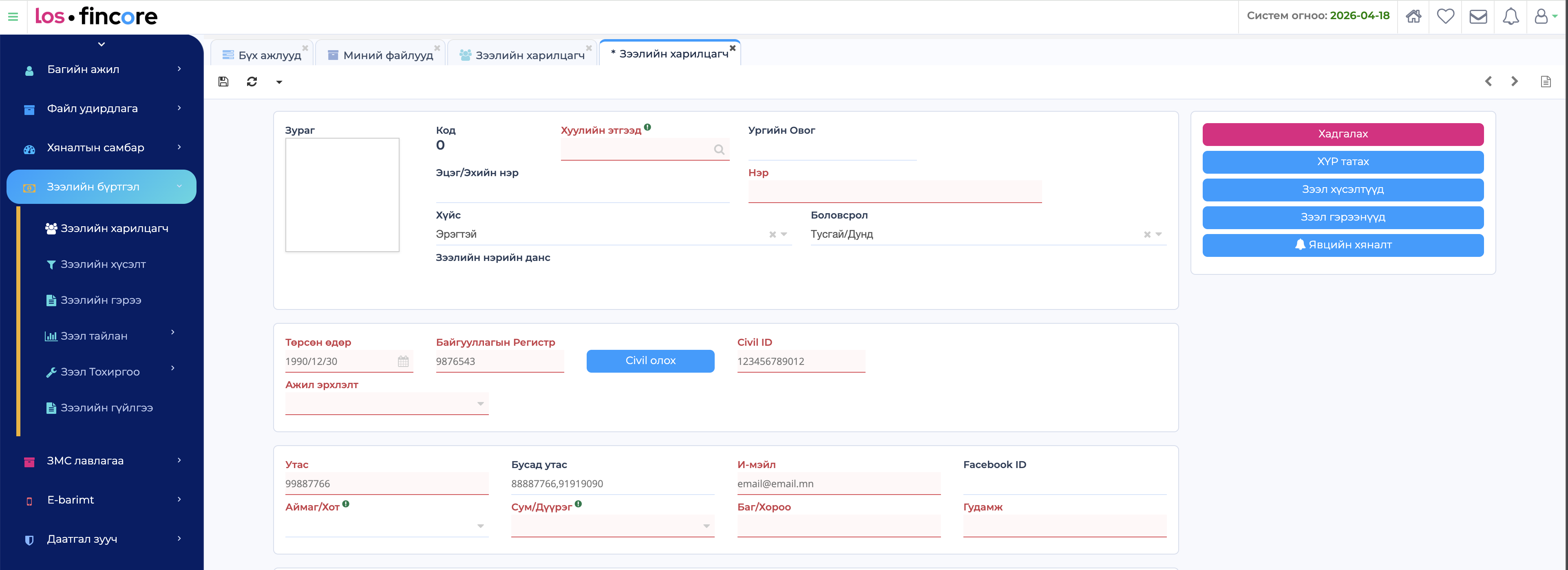Open Зээлийн гэрээ sidebar item
The height and width of the screenshot is (570, 1568).
tap(94, 300)
